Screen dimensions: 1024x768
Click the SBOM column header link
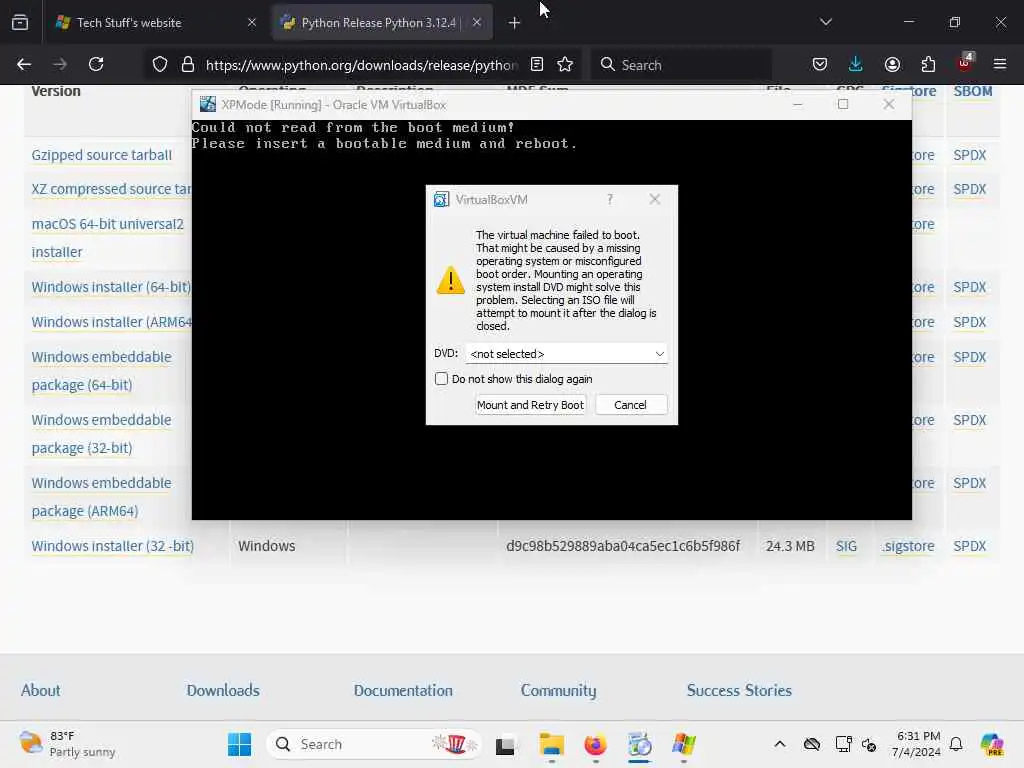click(x=972, y=91)
